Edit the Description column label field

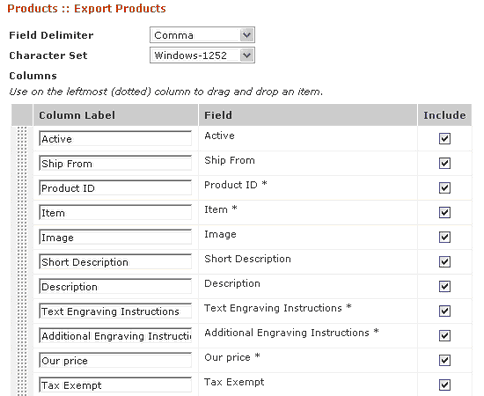coord(115,287)
